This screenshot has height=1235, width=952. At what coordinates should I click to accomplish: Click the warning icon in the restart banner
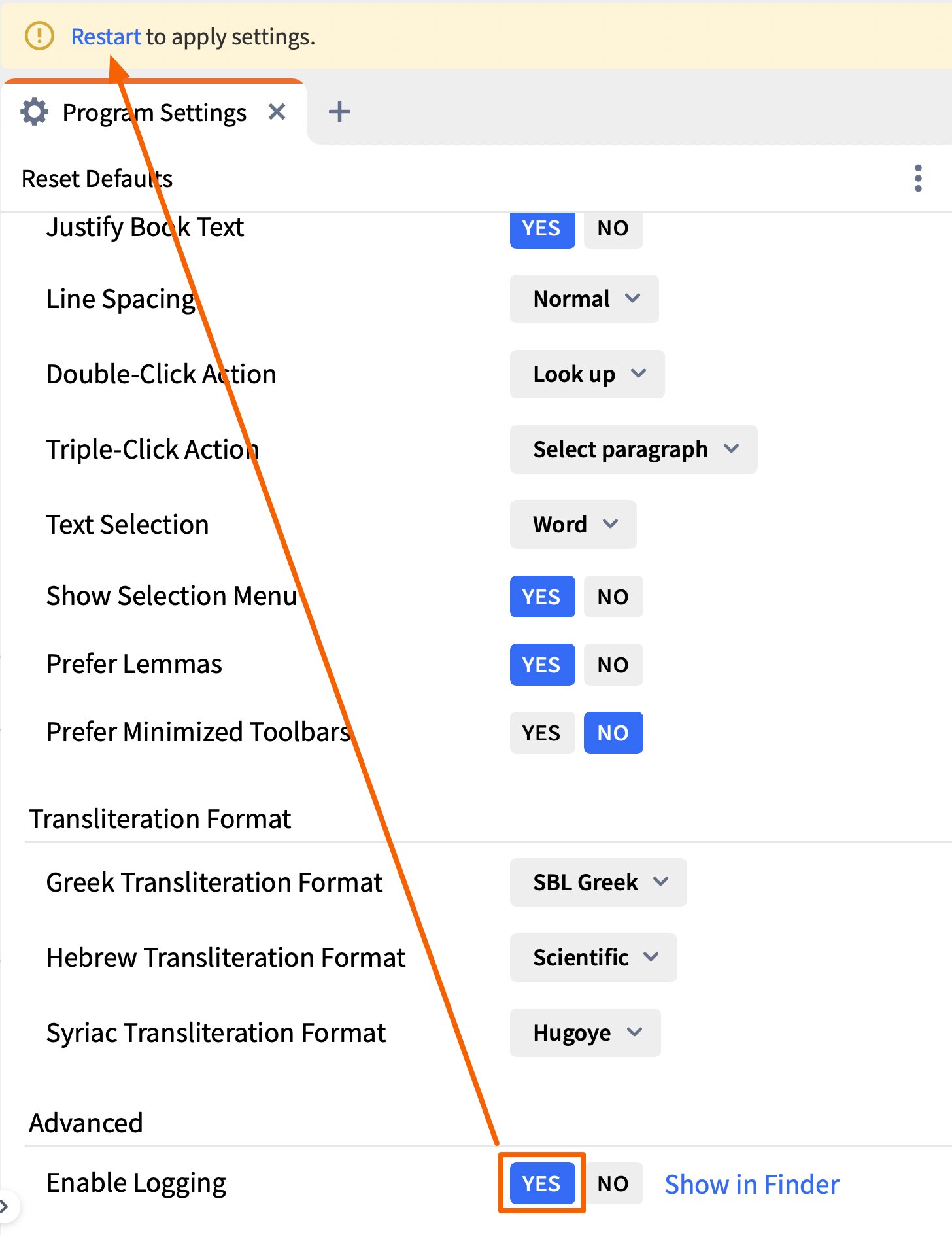click(x=39, y=36)
